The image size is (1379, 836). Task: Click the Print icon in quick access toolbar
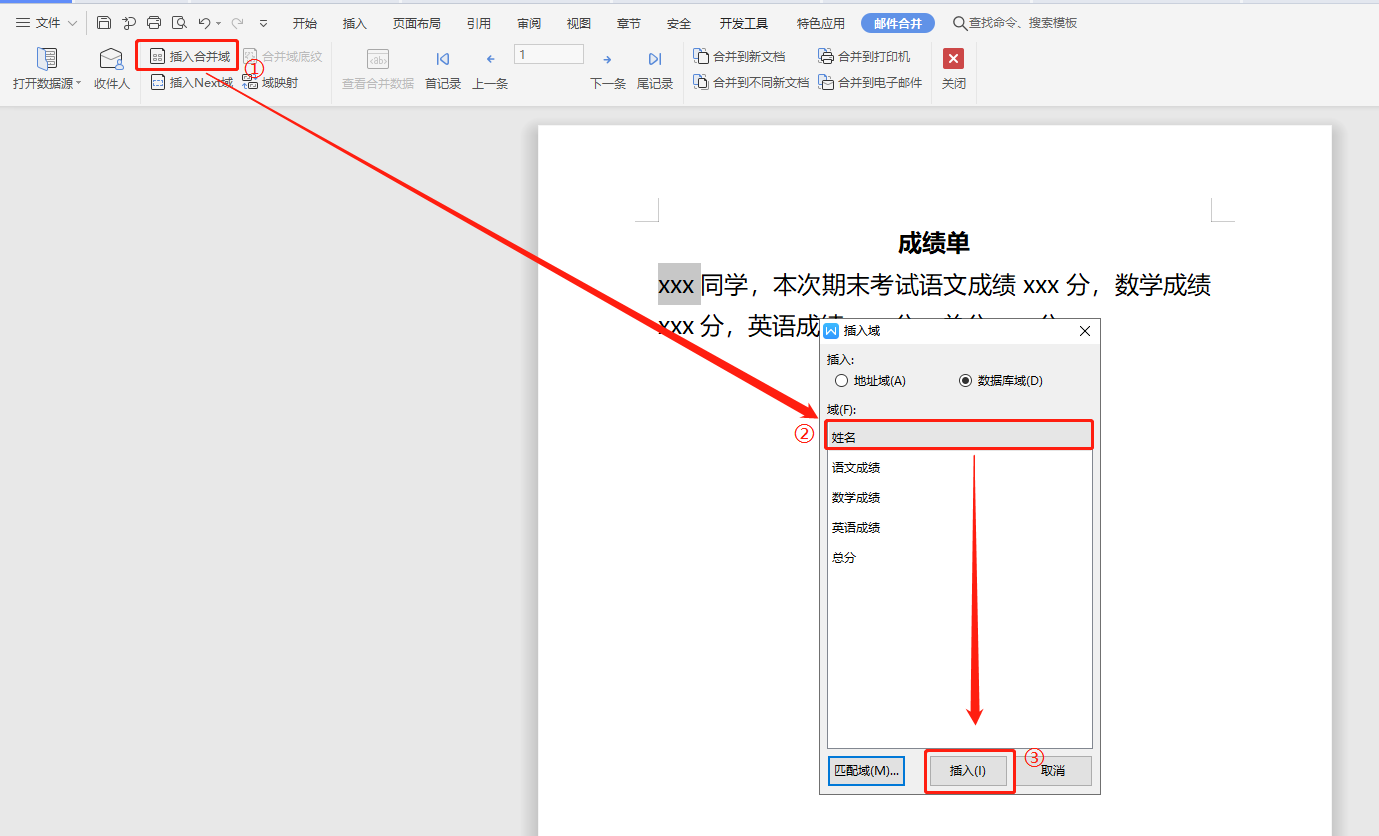[x=154, y=23]
